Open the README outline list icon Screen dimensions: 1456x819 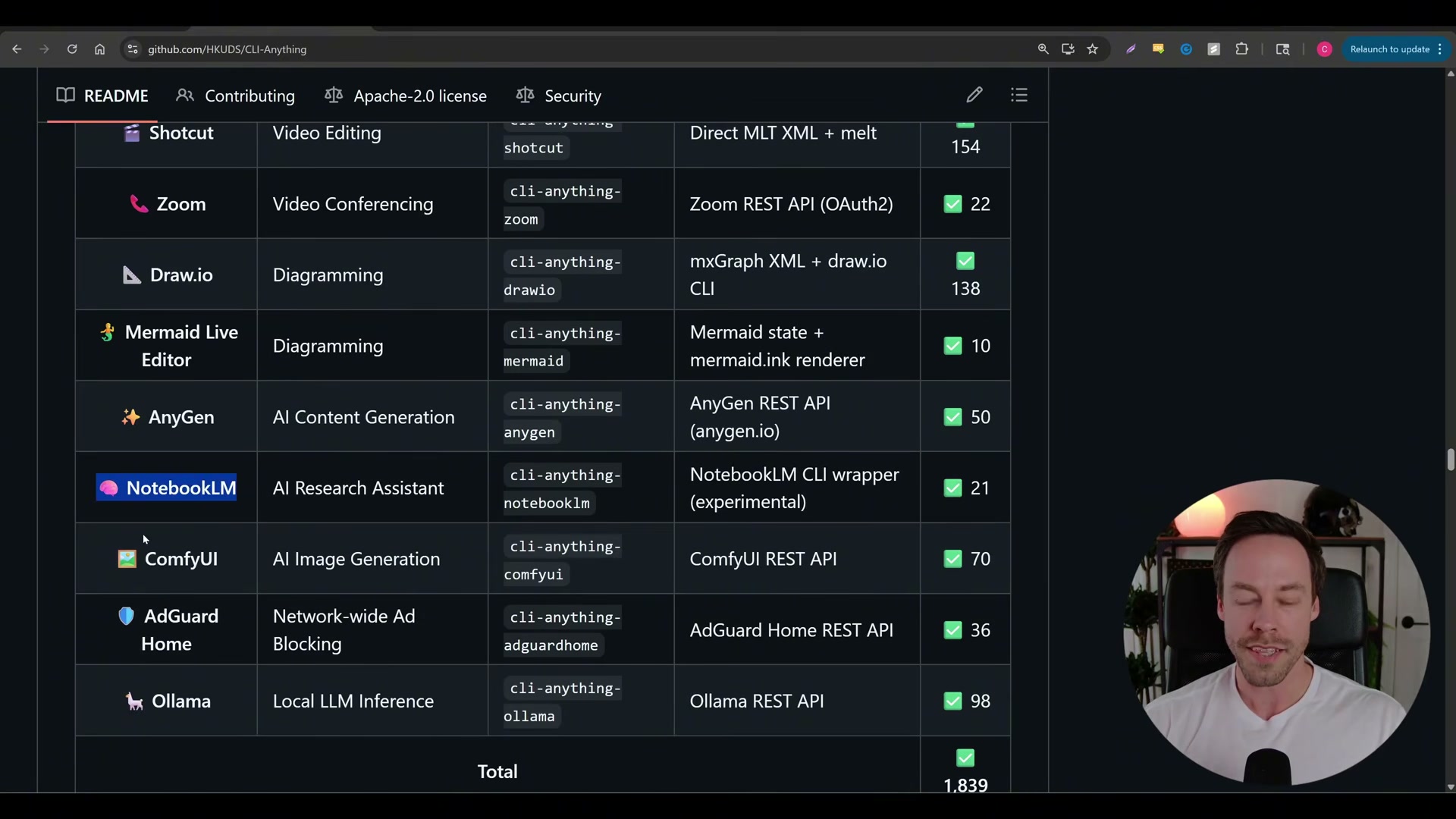1019,95
